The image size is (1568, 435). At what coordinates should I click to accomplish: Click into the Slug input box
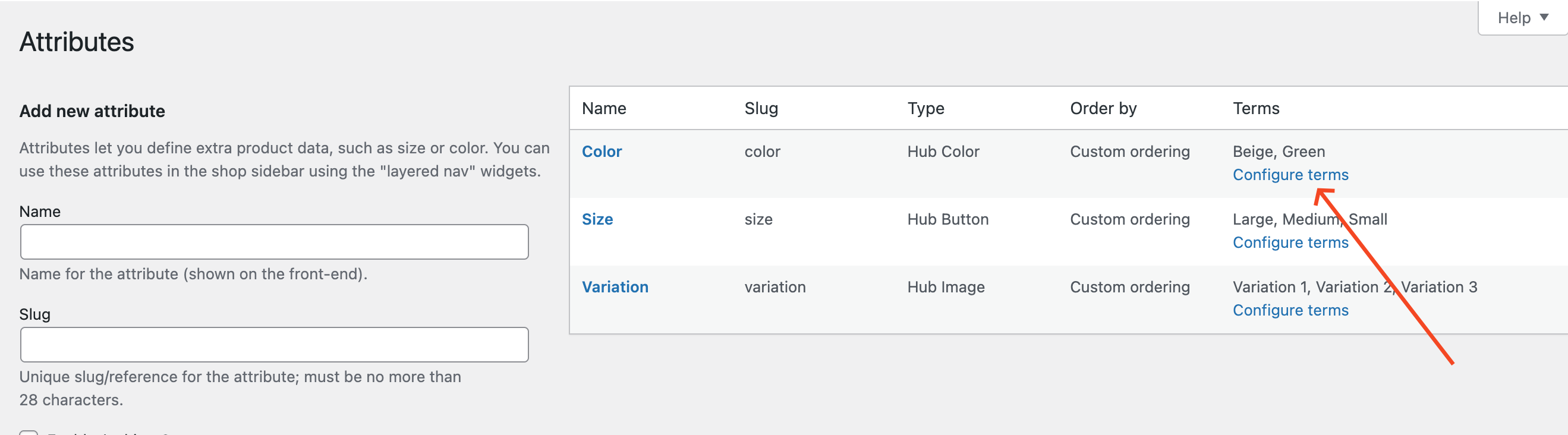pyautogui.click(x=274, y=344)
